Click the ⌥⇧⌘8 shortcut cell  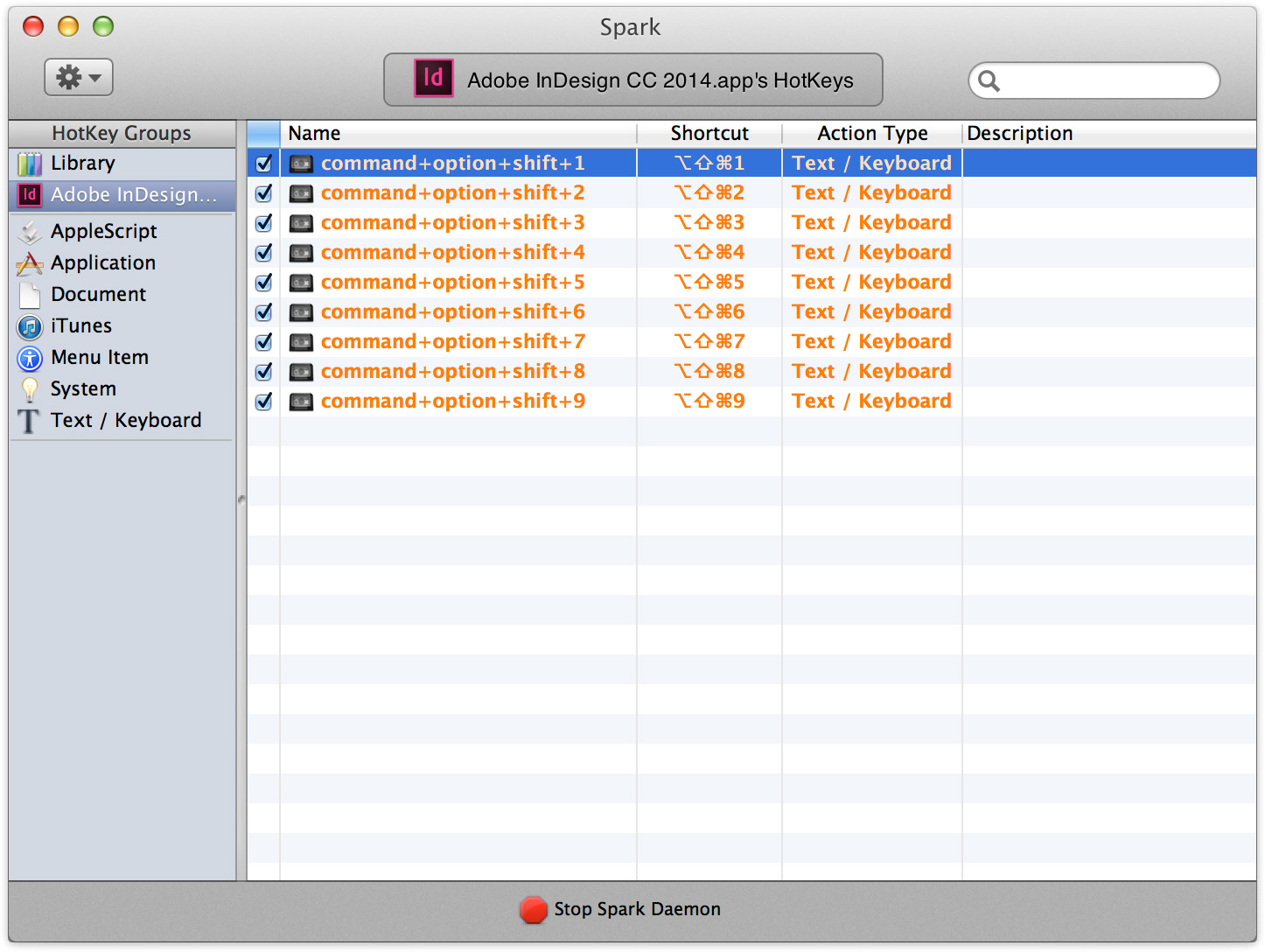[709, 372]
